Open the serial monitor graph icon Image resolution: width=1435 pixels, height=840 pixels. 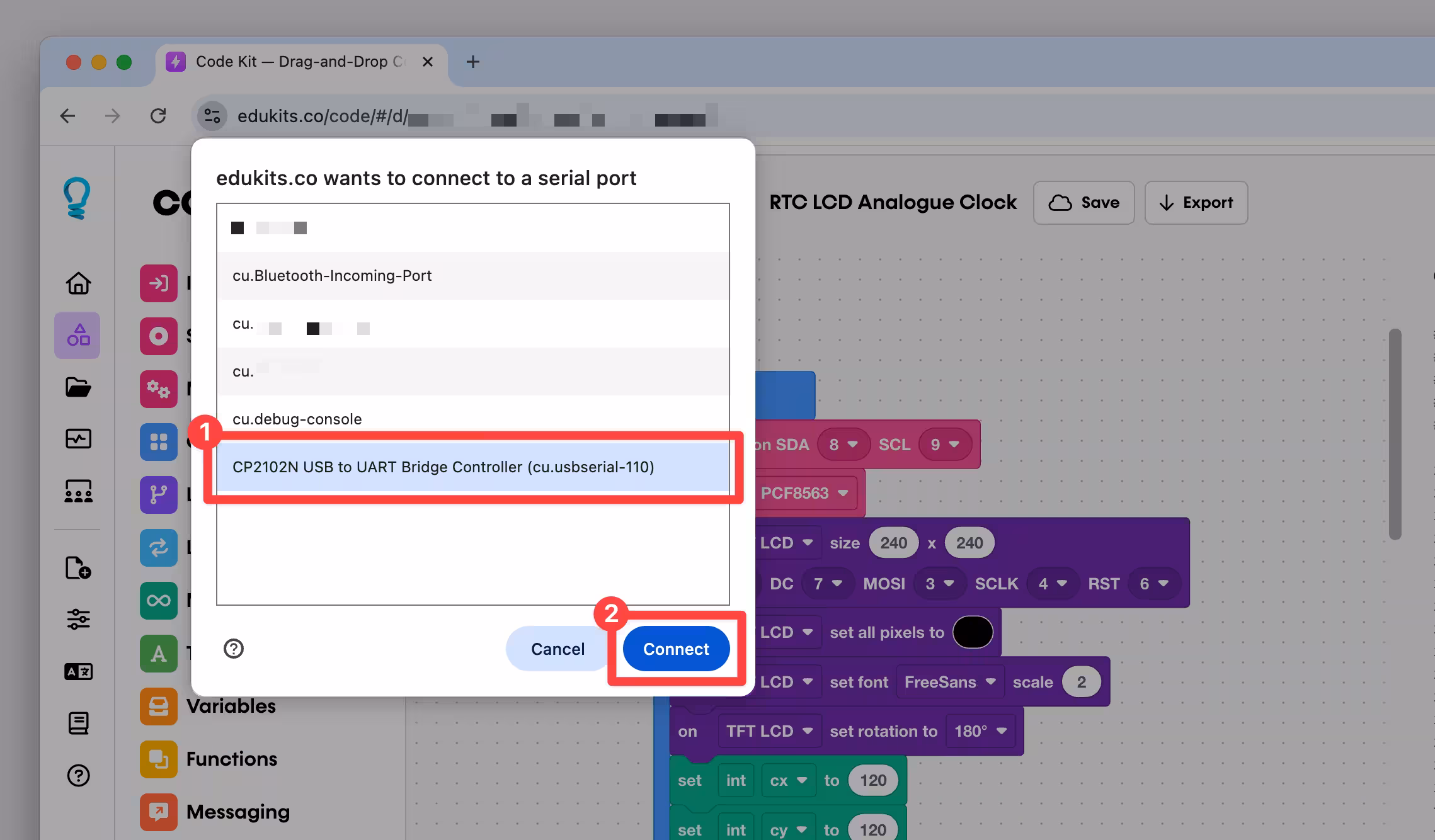[78, 438]
